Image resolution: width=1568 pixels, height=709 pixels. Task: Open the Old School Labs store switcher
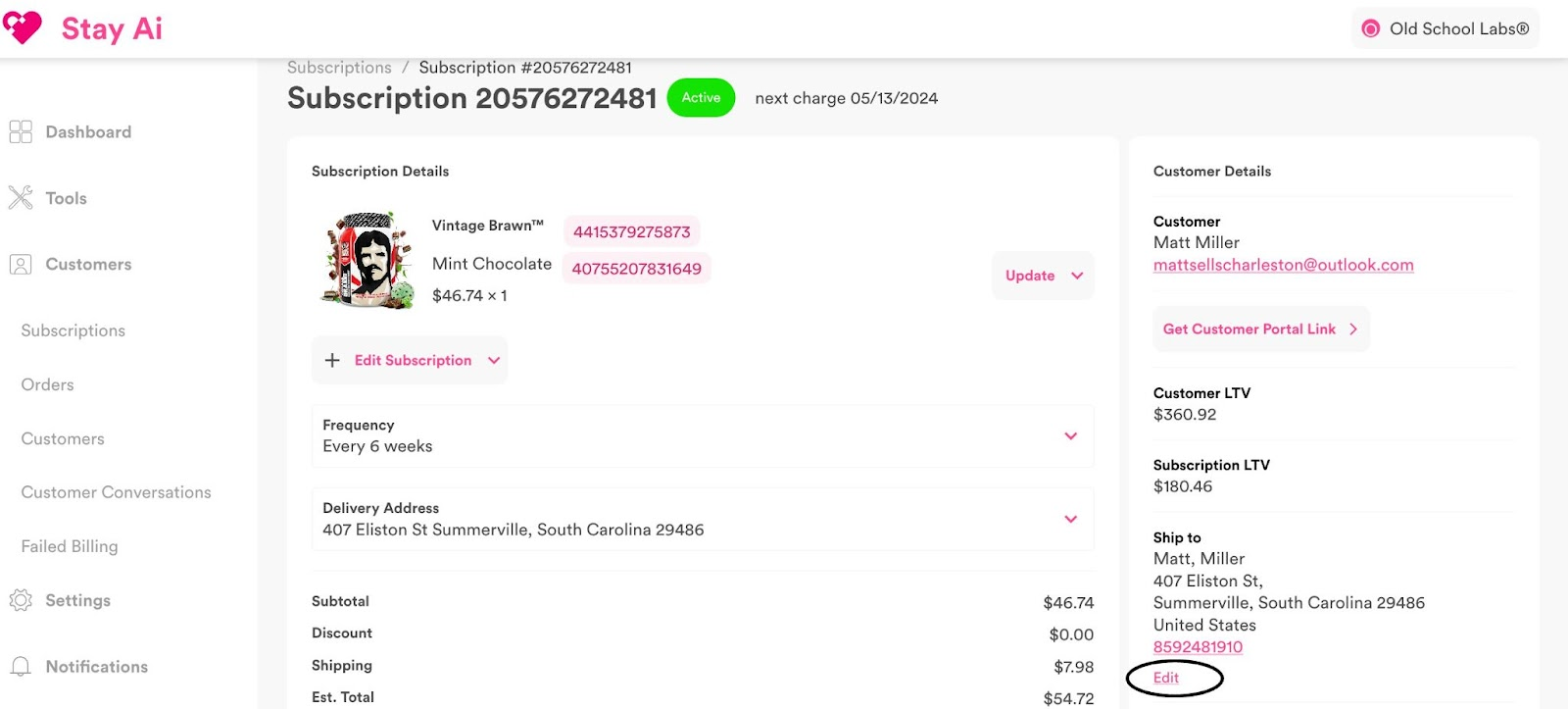coord(1445,28)
